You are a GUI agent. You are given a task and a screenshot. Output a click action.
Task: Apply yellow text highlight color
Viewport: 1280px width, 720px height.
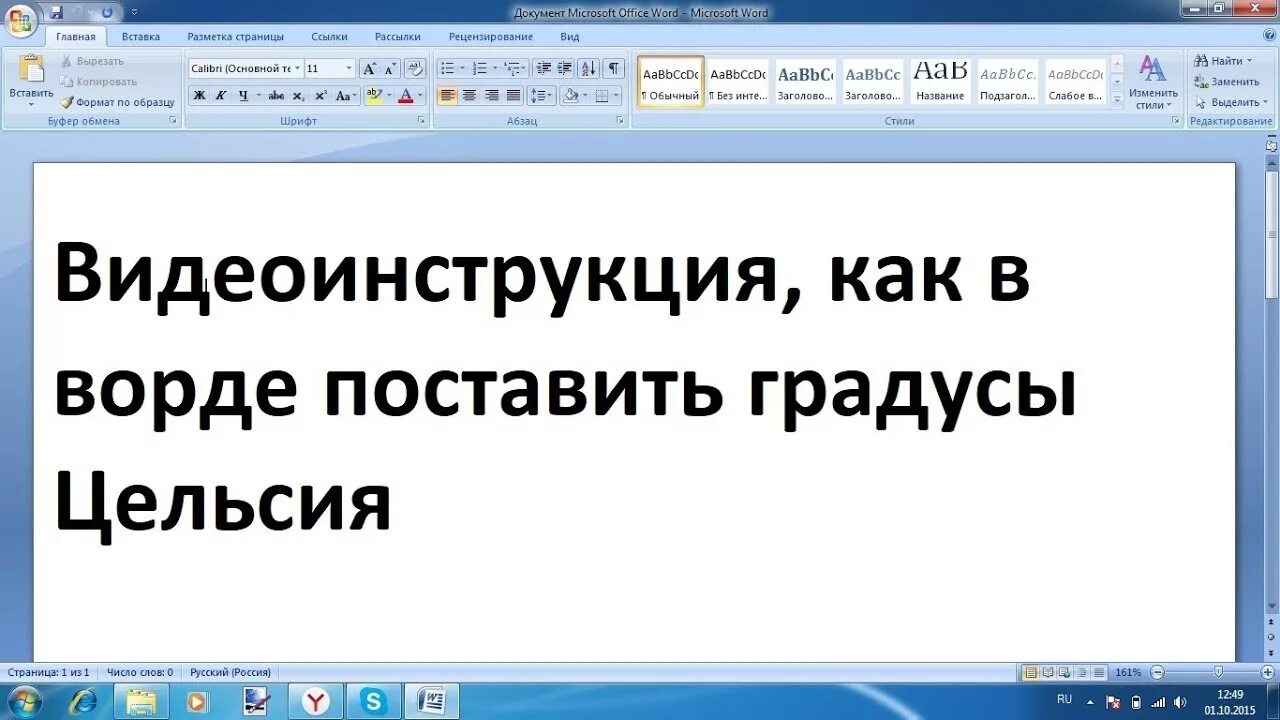tap(374, 96)
